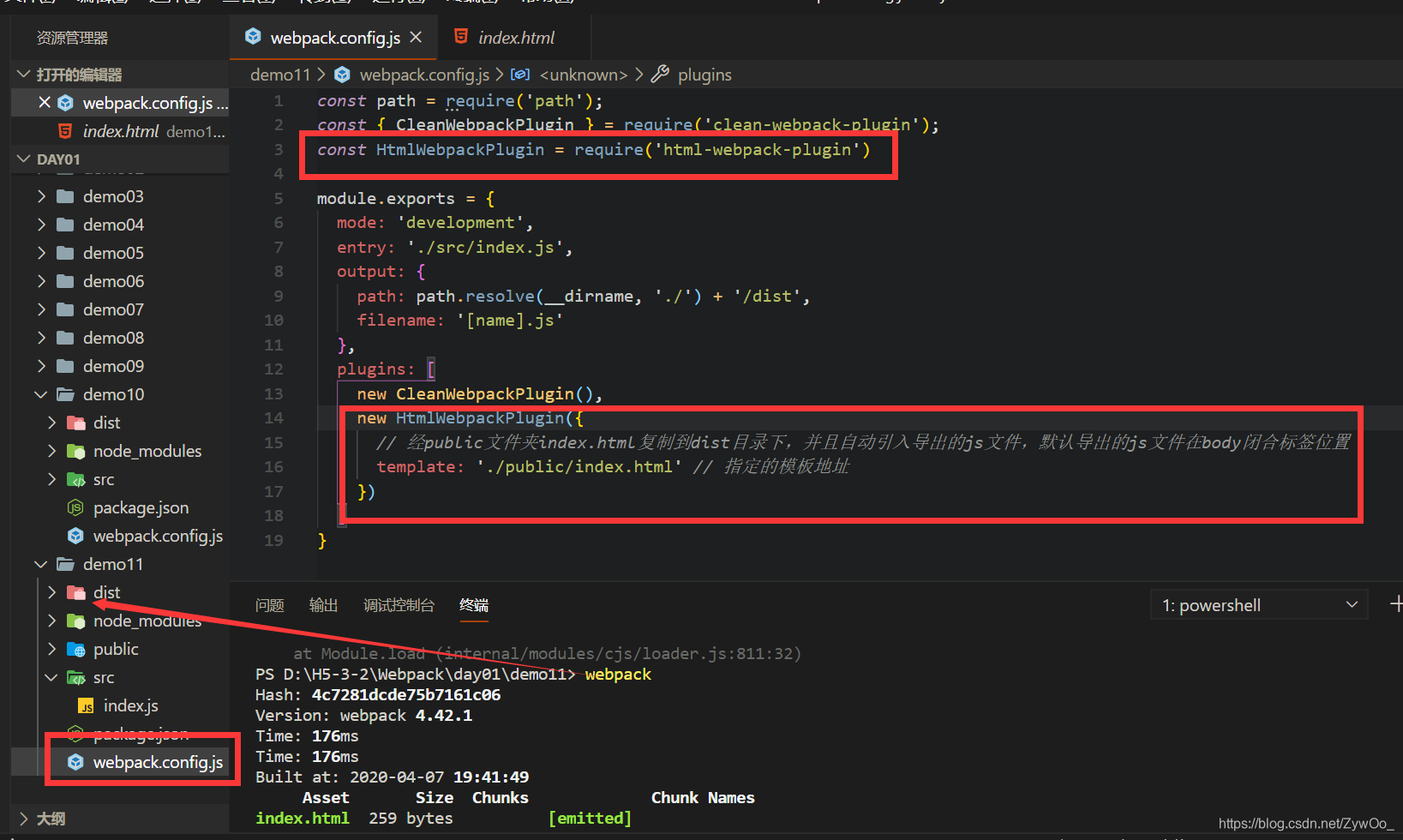
Task: Click index.html in the terminal output
Action: pyautogui.click(x=303, y=819)
